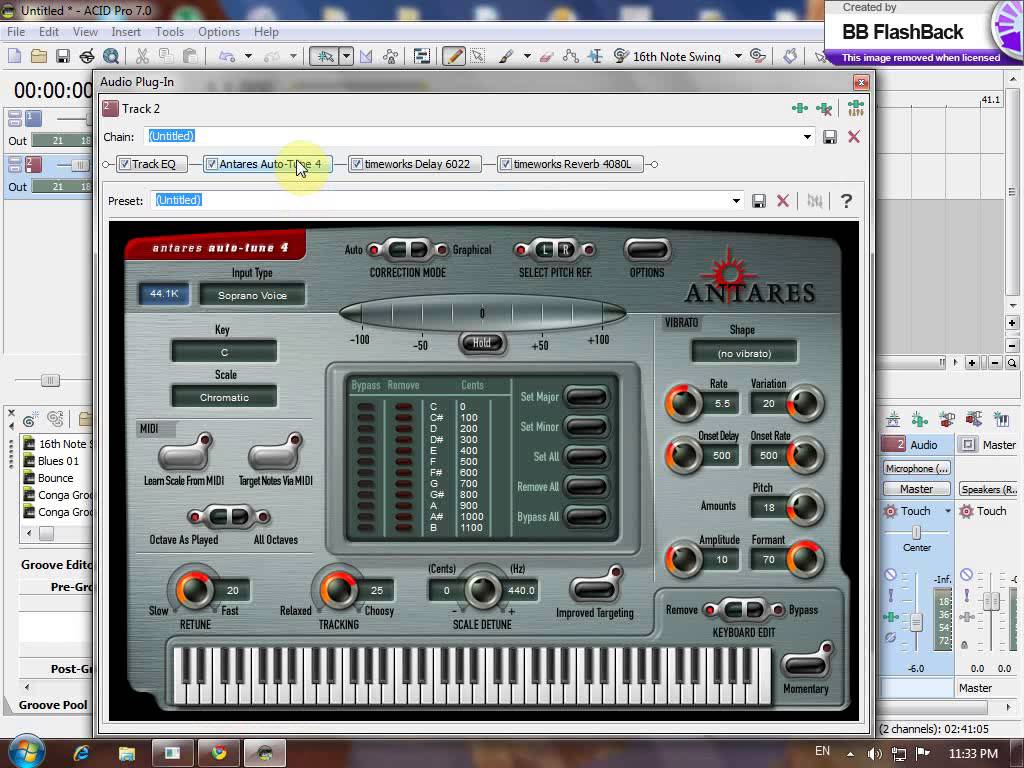Screen dimensions: 1024x768
Task: Click the Cut scissors icon
Action: point(142,57)
